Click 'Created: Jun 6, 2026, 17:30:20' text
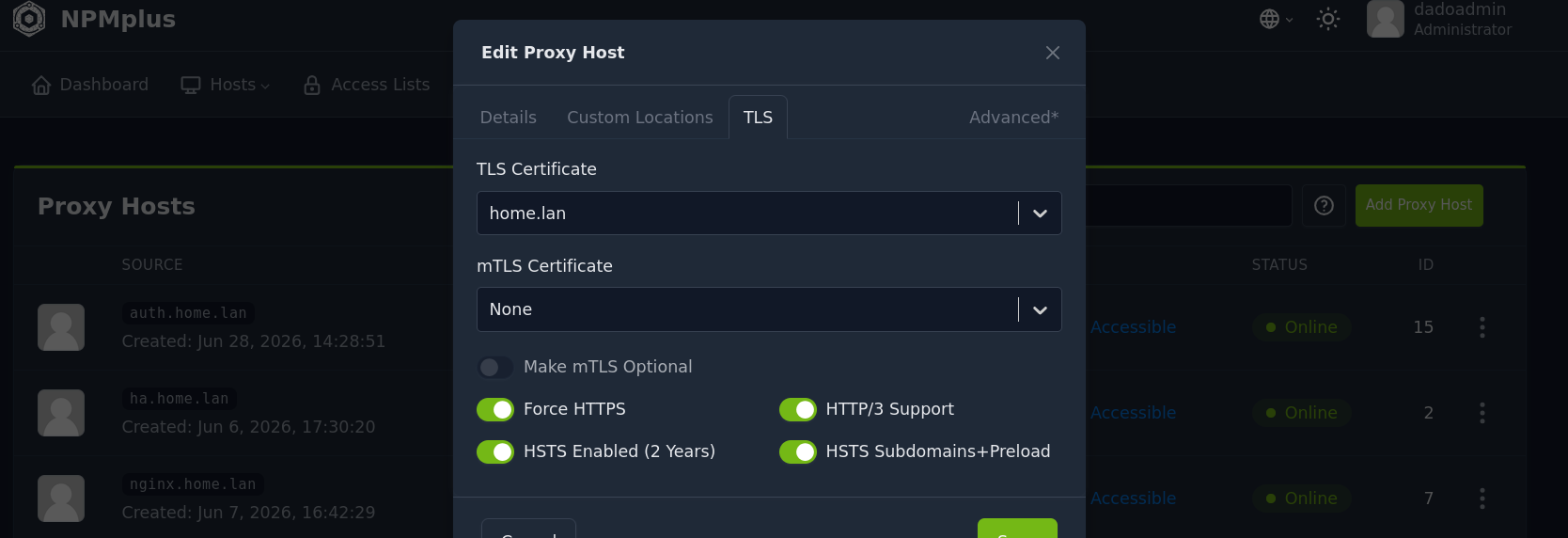This screenshot has height=538, width=1568. click(x=248, y=427)
